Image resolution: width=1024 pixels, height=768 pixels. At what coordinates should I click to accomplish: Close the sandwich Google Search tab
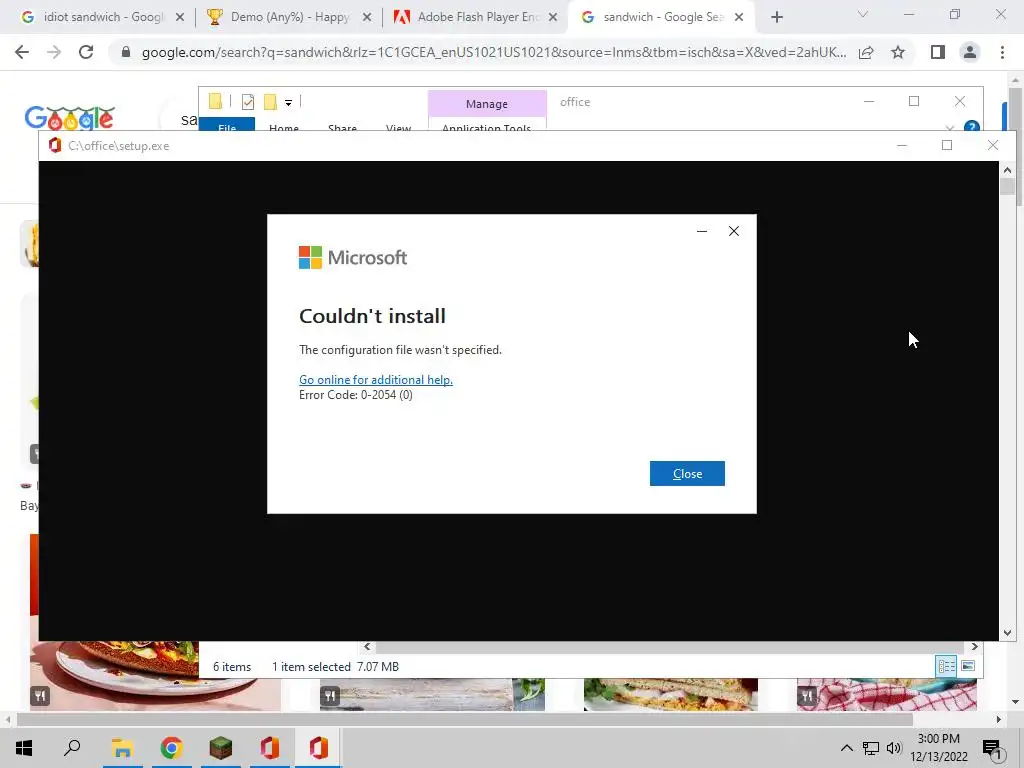(739, 17)
